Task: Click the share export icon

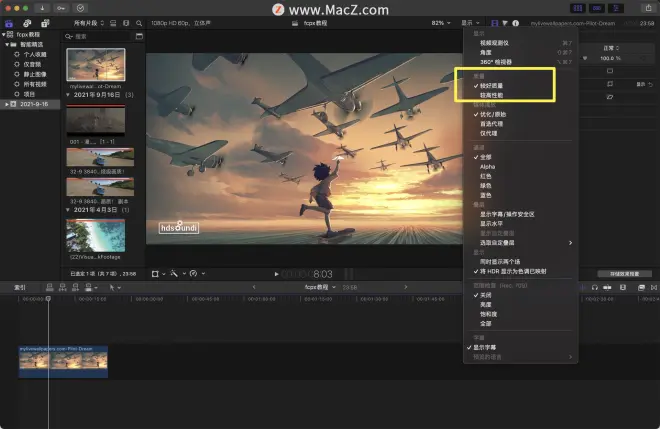Action: [x=648, y=8]
